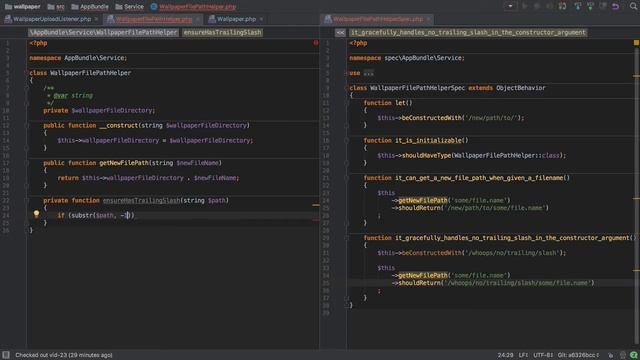Click 'private $wallpaperFileDirectory;' line
This screenshot has height=360, width=640.
click(99, 111)
